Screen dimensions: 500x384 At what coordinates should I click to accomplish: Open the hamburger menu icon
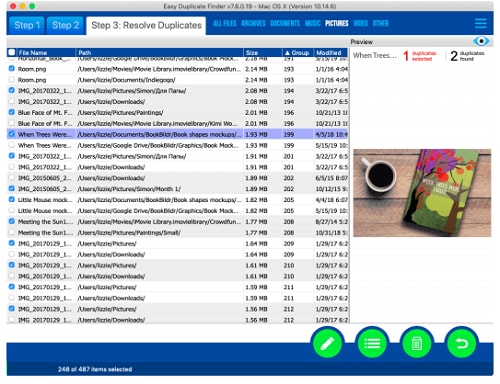[481, 23]
